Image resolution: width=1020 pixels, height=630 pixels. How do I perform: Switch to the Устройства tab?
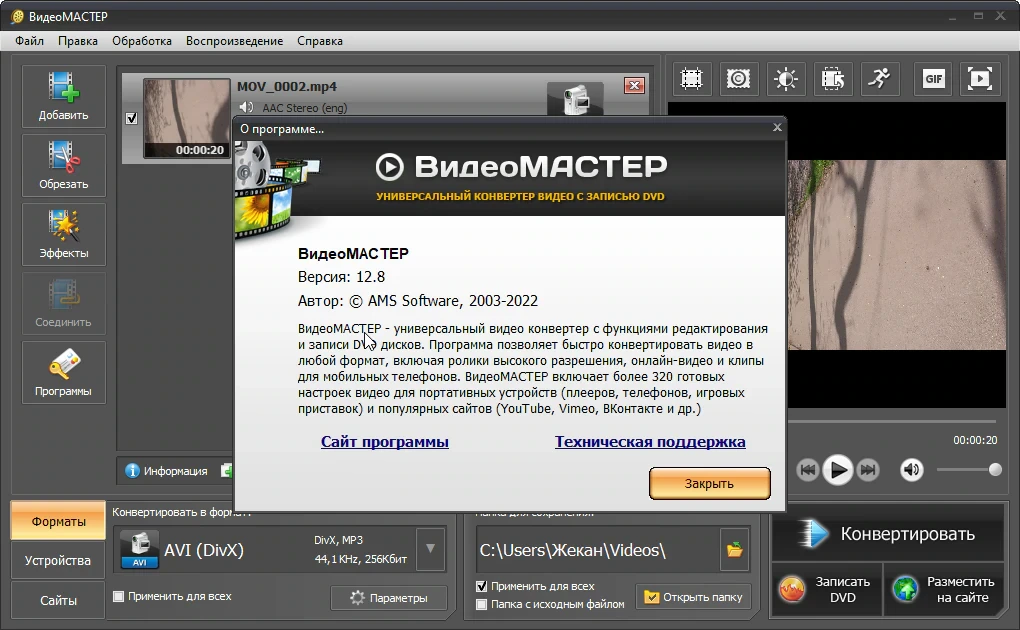point(58,560)
